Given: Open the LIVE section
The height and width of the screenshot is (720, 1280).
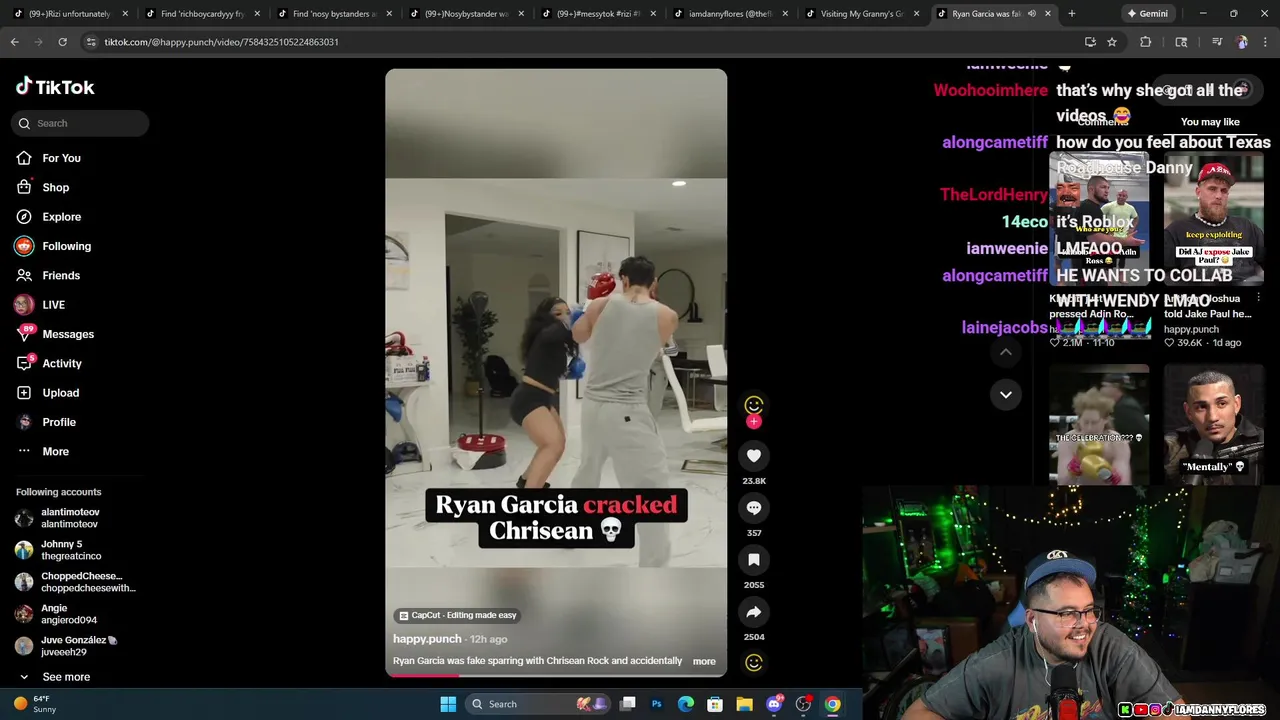Looking at the screenshot, I should tap(53, 305).
